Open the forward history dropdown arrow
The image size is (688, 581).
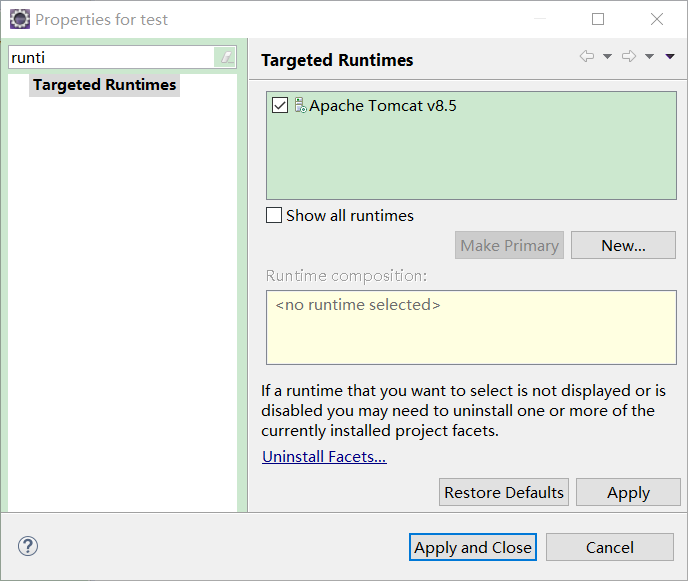pos(649,56)
